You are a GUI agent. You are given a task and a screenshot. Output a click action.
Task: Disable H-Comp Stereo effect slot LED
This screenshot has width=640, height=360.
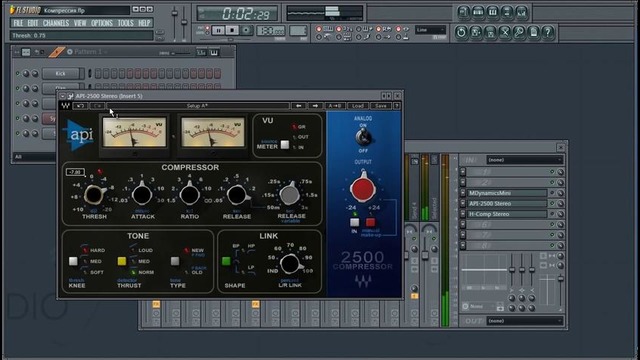[x=552, y=214]
